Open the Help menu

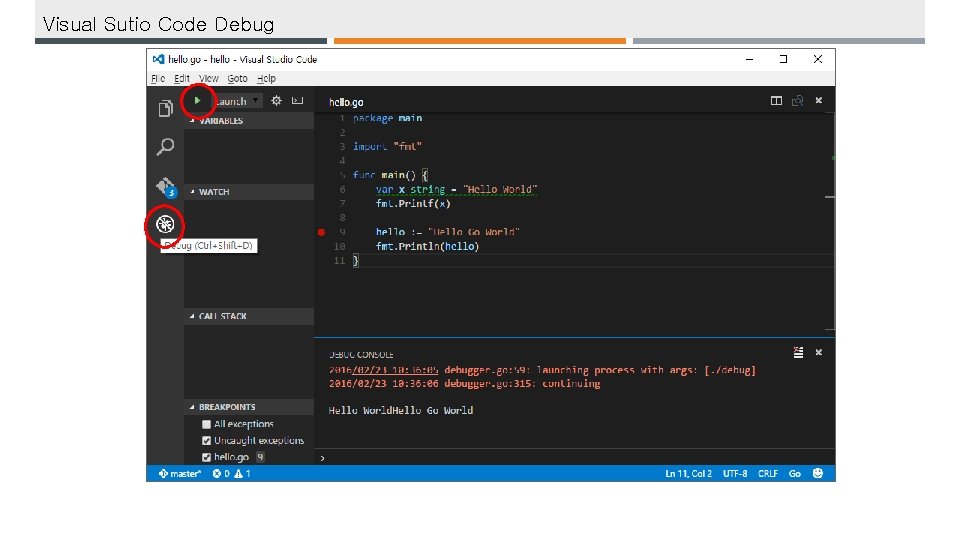[x=266, y=78]
